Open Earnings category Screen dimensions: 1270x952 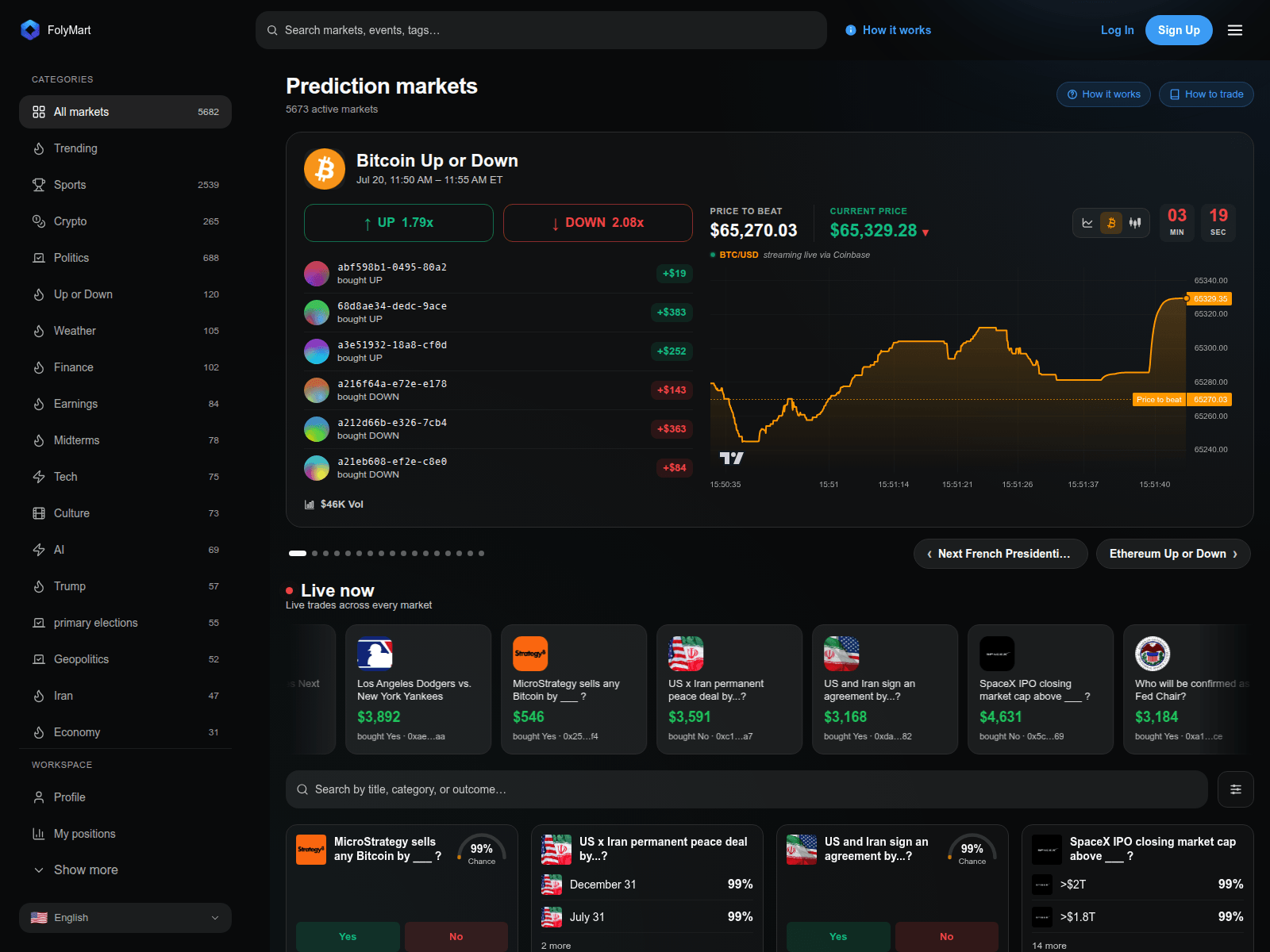point(125,404)
